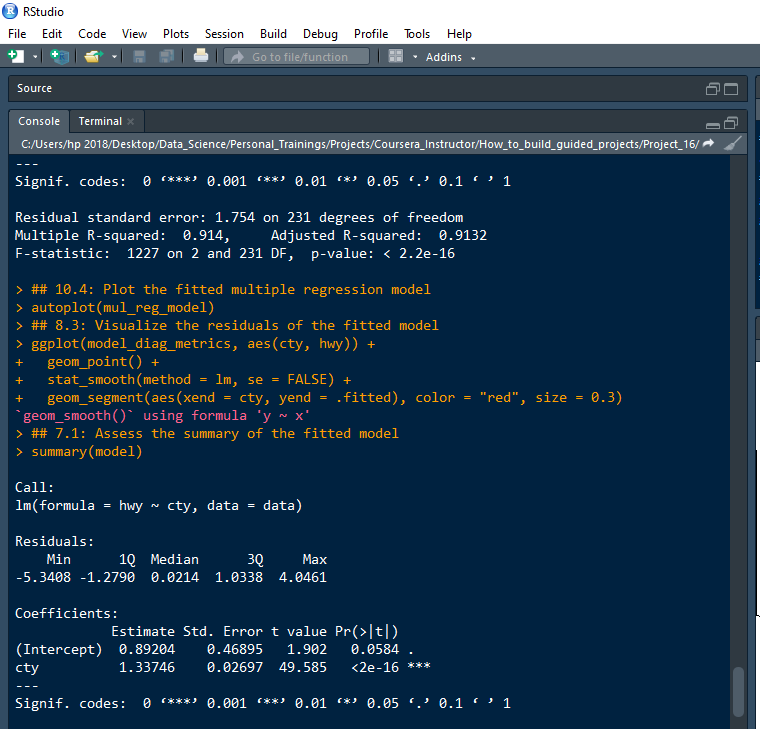Maximize the Source pane
760x729 pixels.
(731, 89)
